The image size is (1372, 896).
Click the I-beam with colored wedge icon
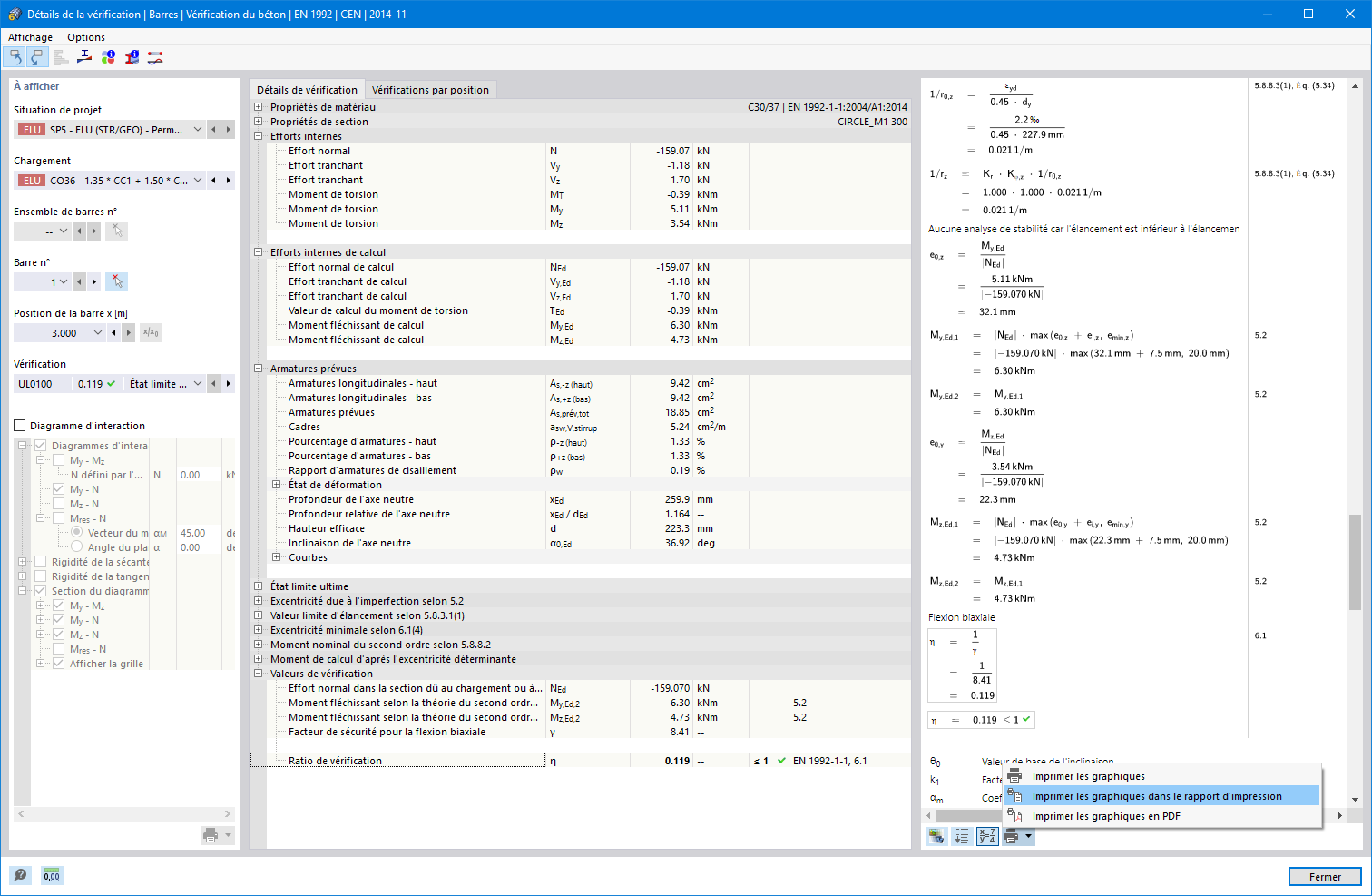pyautogui.click(x=84, y=57)
